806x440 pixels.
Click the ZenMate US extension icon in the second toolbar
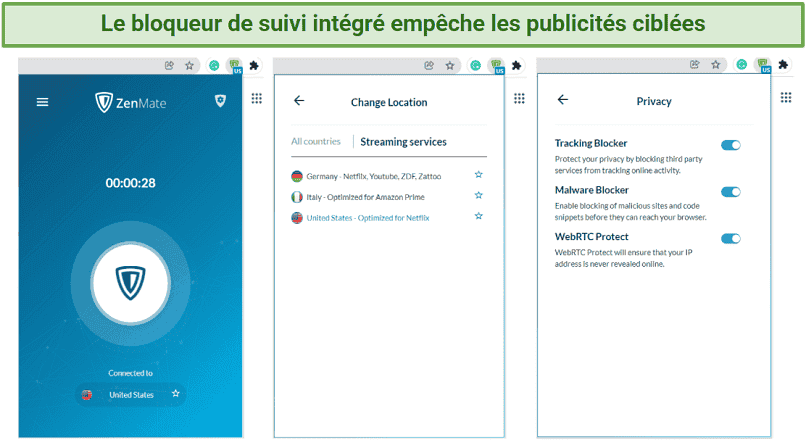pyautogui.click(x=497, y=66)
